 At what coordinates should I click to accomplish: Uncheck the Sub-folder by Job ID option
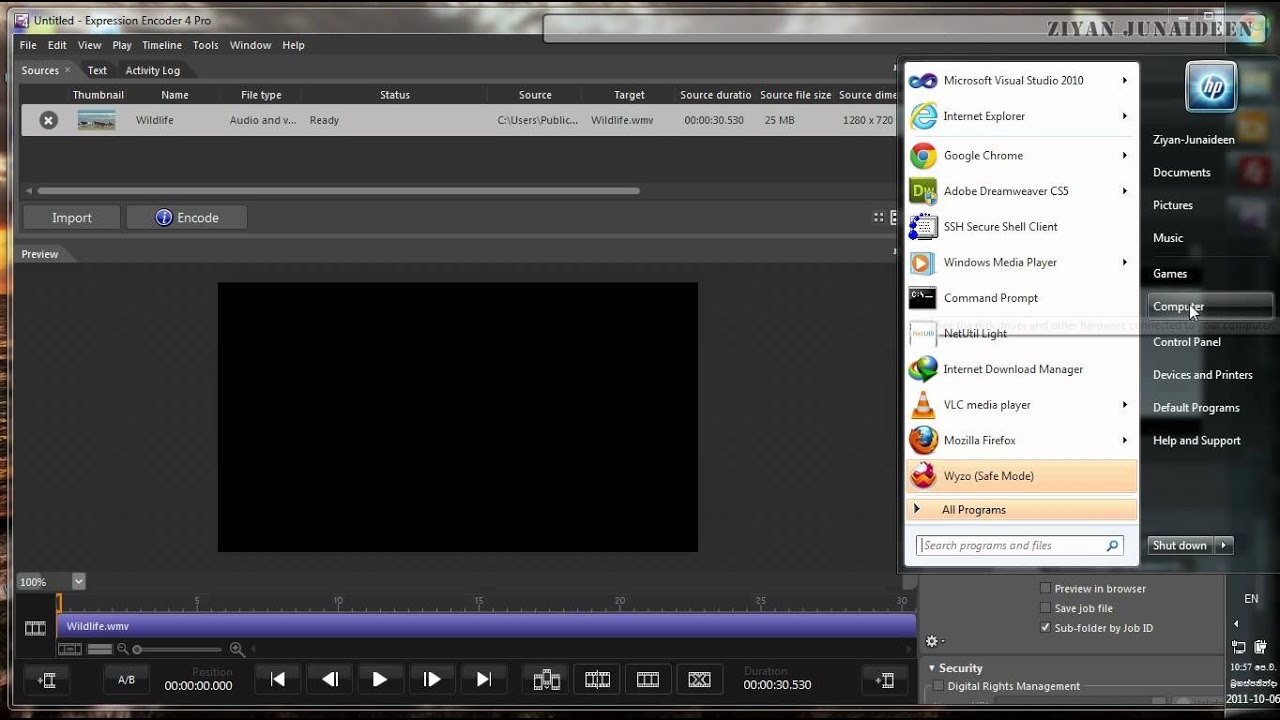(1045, 628)
